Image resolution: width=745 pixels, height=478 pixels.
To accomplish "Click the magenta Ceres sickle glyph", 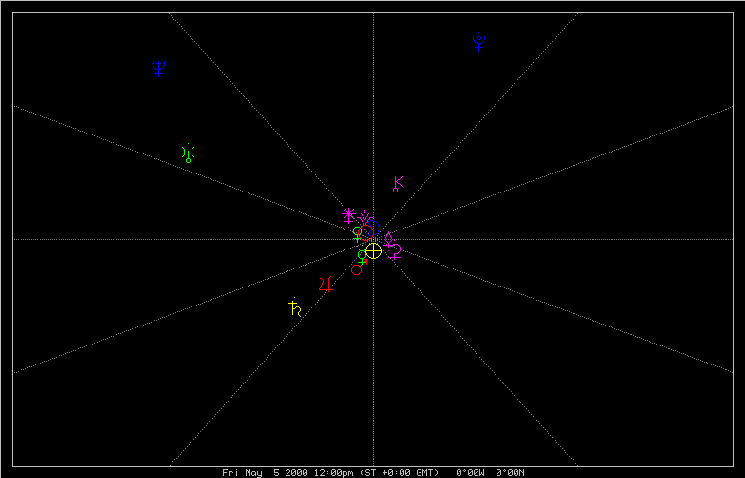I will pyautogui.click(x=394, y=252).
